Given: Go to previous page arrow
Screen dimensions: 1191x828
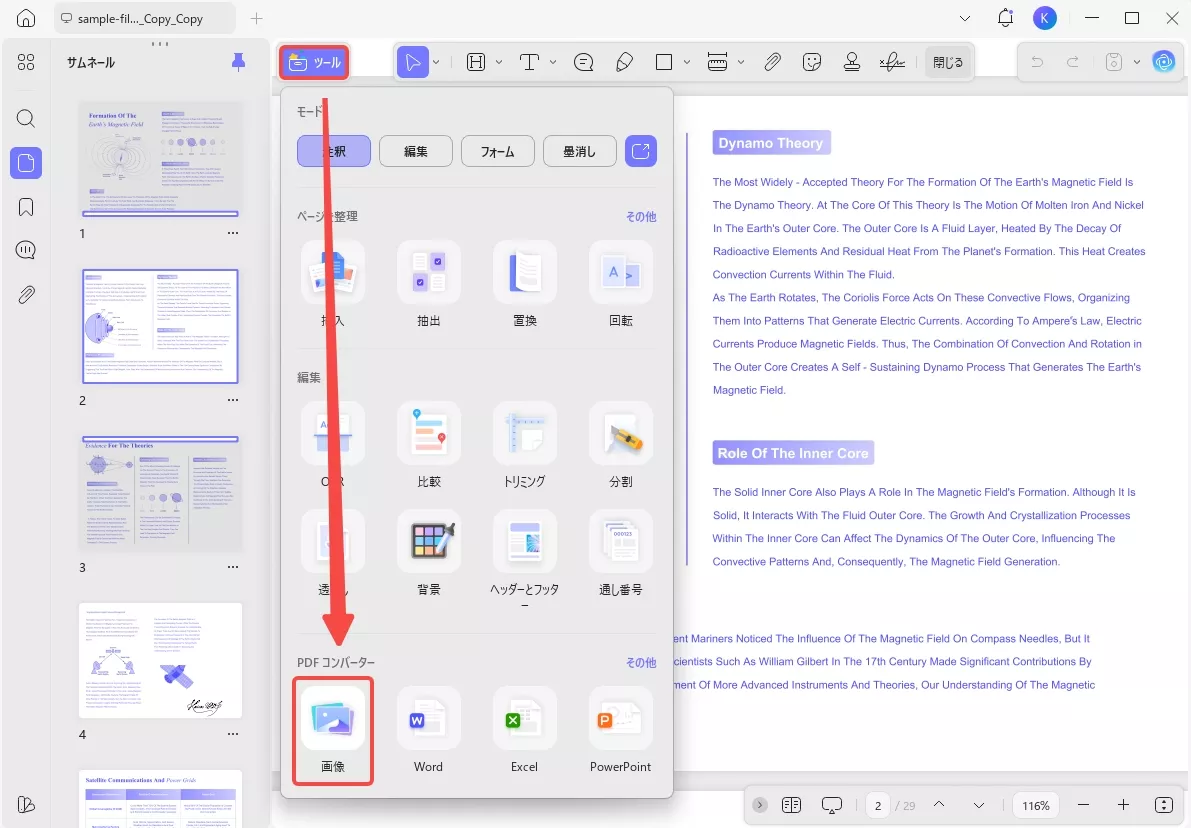Looking at the screenshot, I should 939,805.
